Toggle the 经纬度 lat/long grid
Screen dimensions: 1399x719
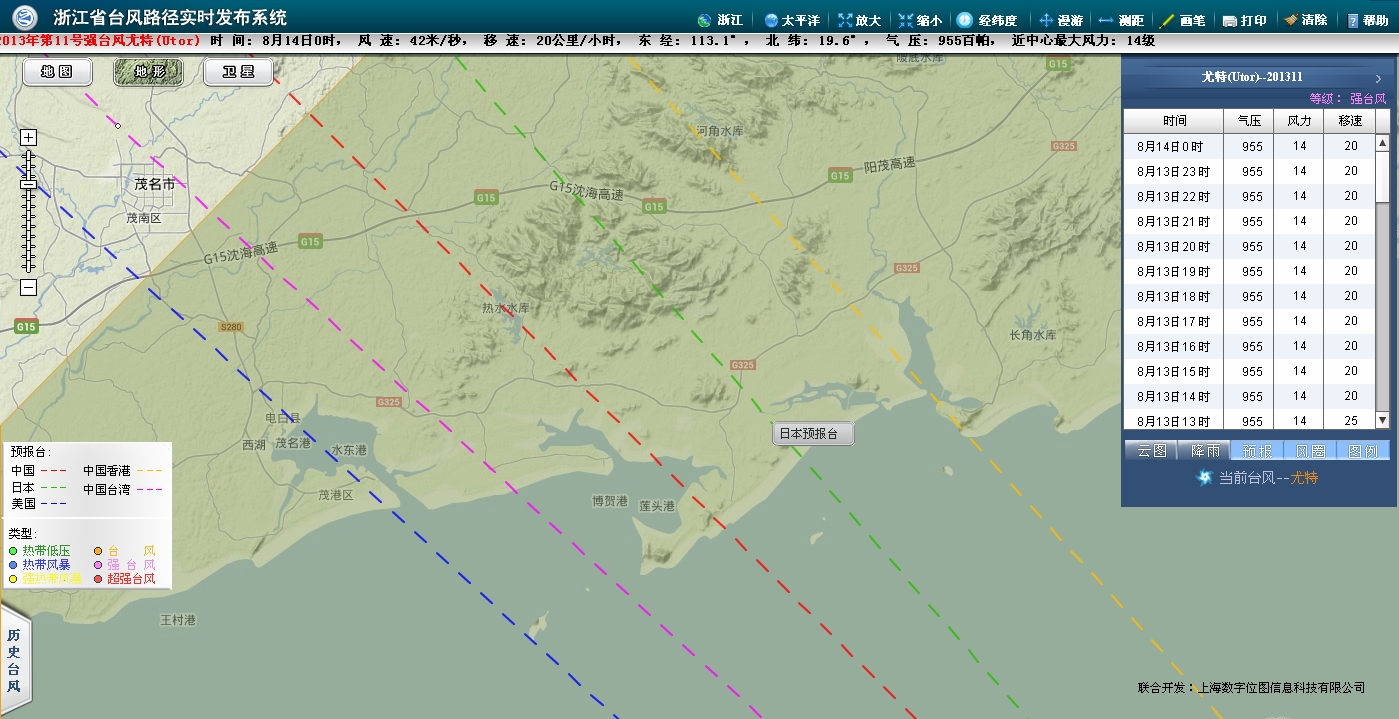pos(965,20)
